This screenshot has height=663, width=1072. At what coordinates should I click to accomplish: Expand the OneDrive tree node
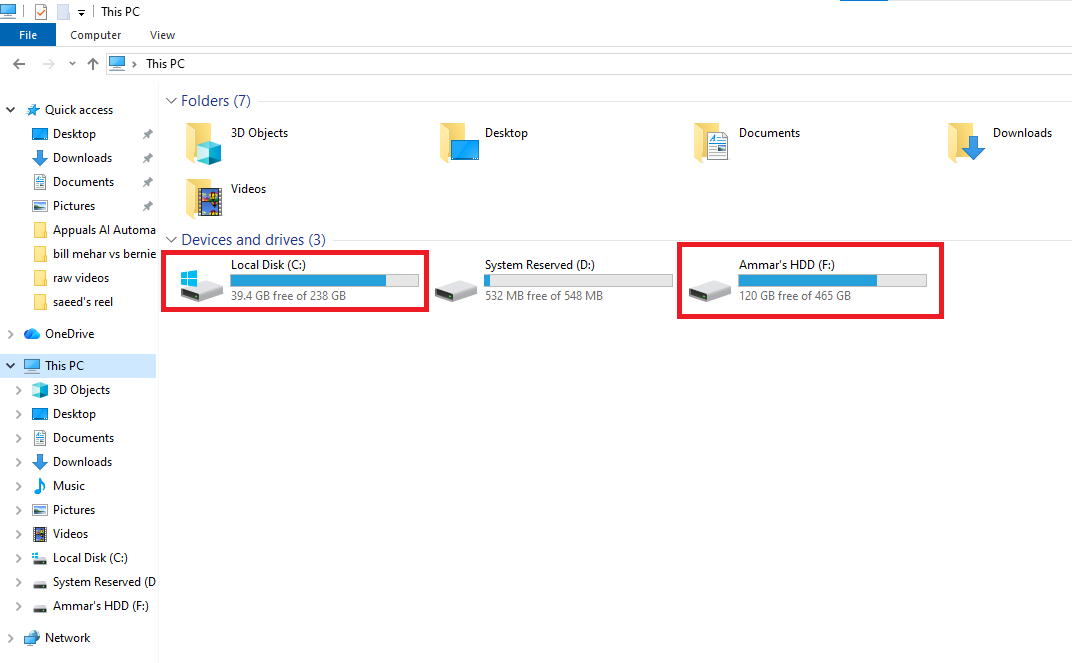pos(10,334)
